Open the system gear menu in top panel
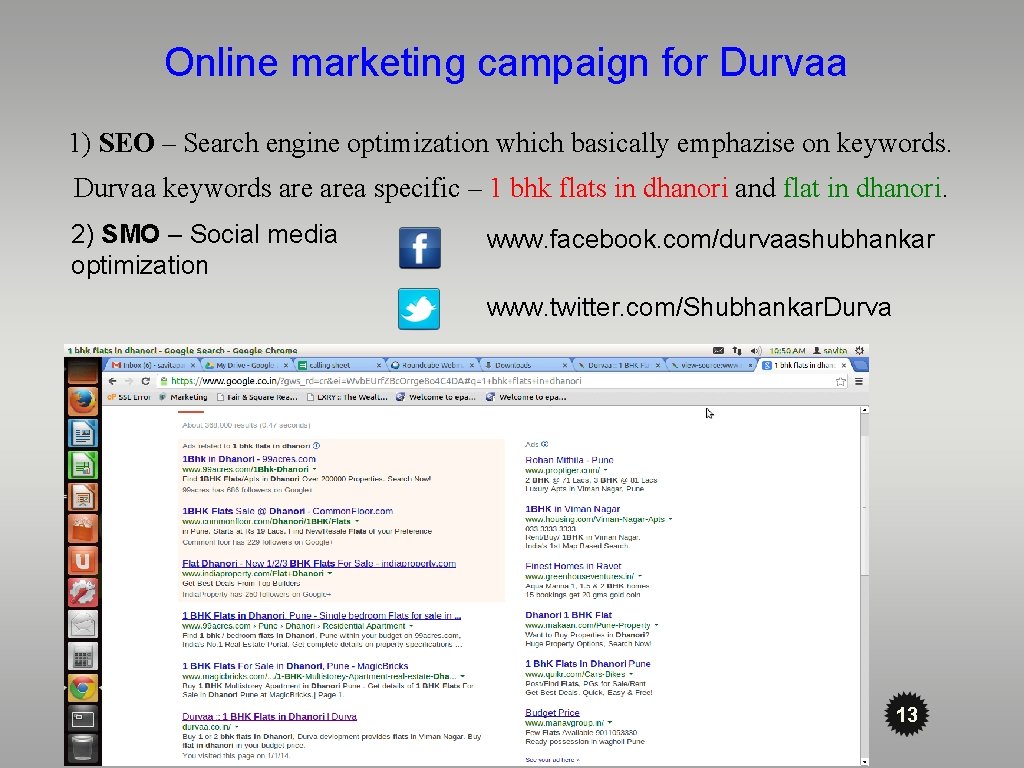Screen dimensions: 1024x768 pyautogui.click(x=859, y=351)
